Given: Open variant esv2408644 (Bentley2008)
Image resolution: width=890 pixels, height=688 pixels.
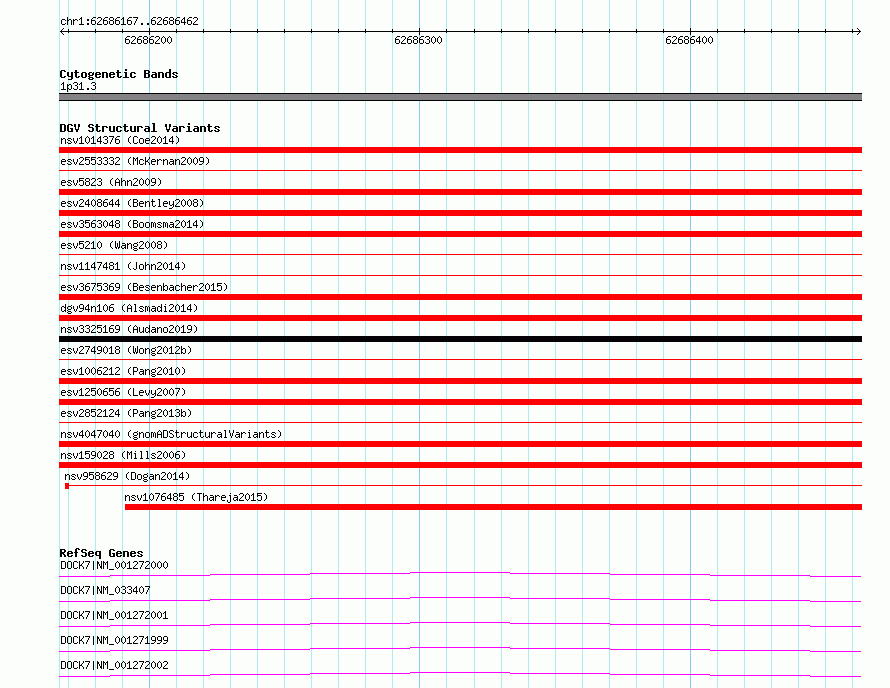Looking at the screenshot, I should [132, 203].
